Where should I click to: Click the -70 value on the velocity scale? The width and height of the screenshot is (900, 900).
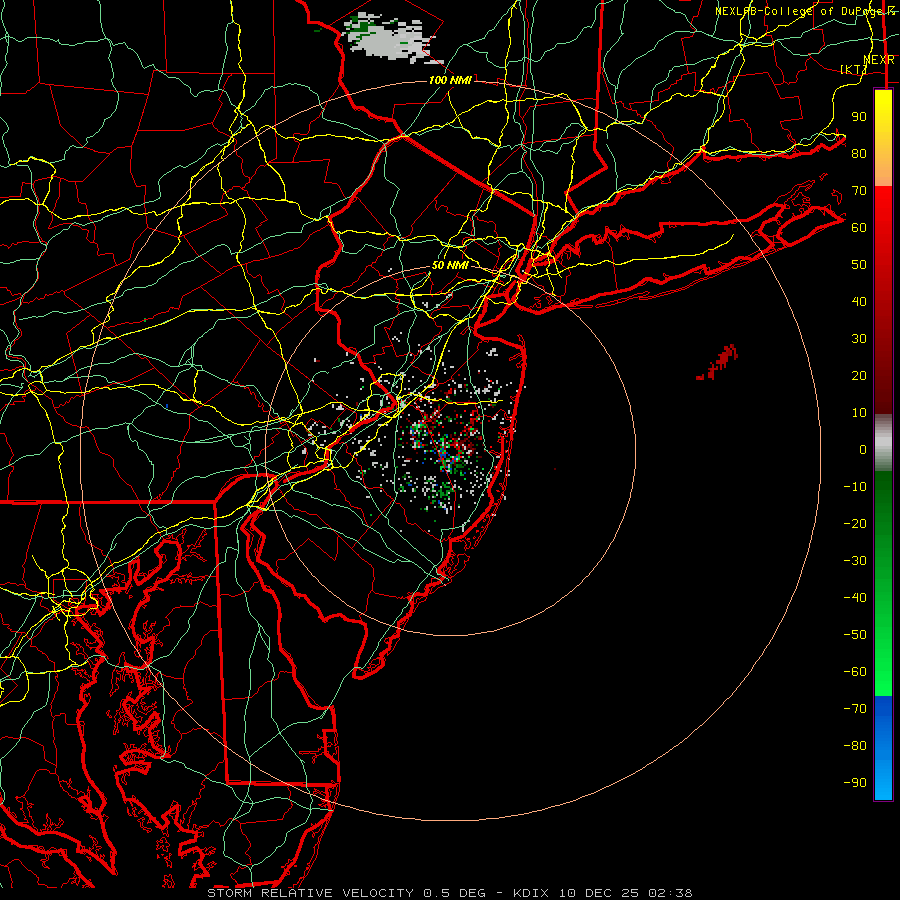pyautogui.click(x=855, y=708)
